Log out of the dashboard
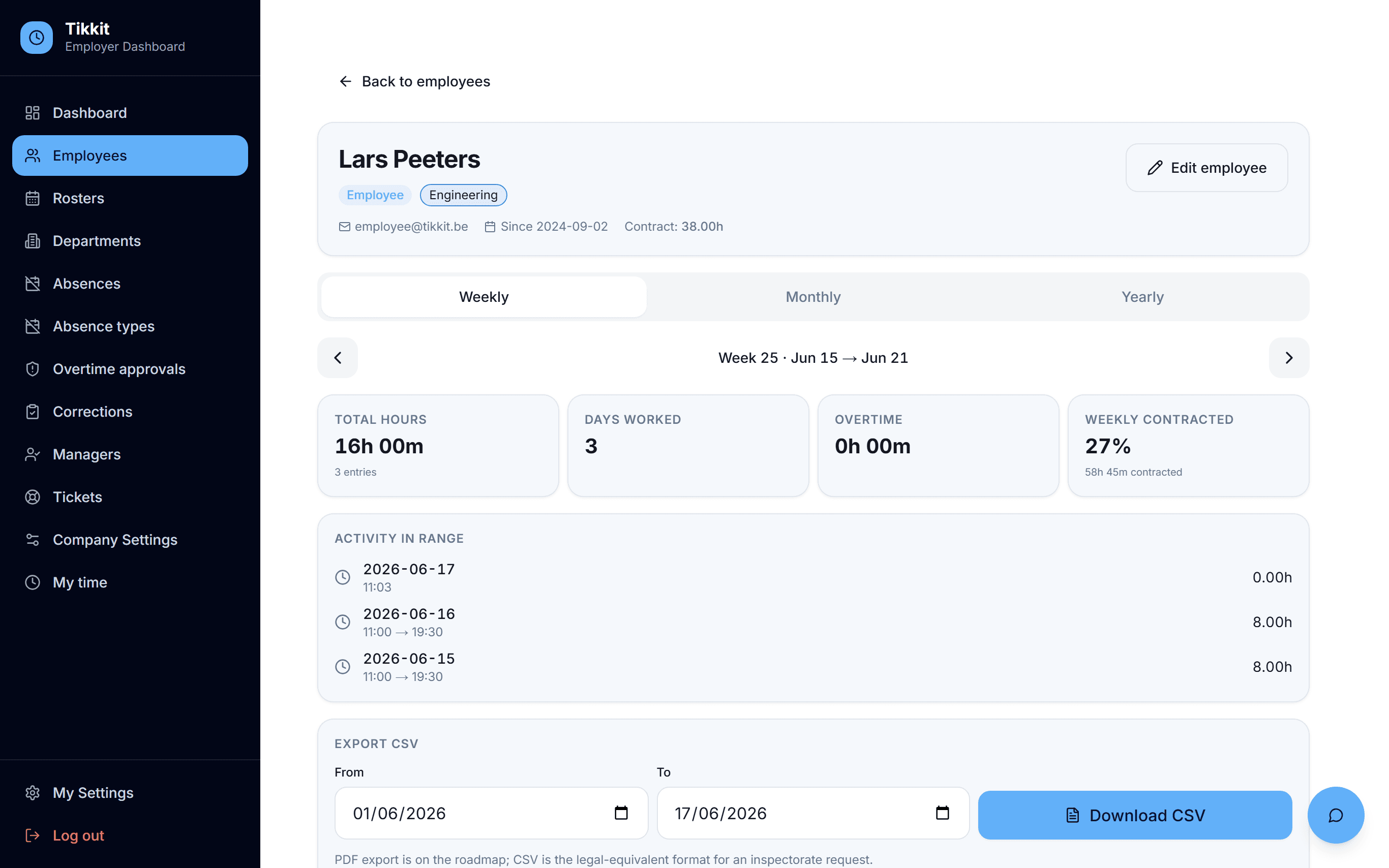 tap(130, 835)
